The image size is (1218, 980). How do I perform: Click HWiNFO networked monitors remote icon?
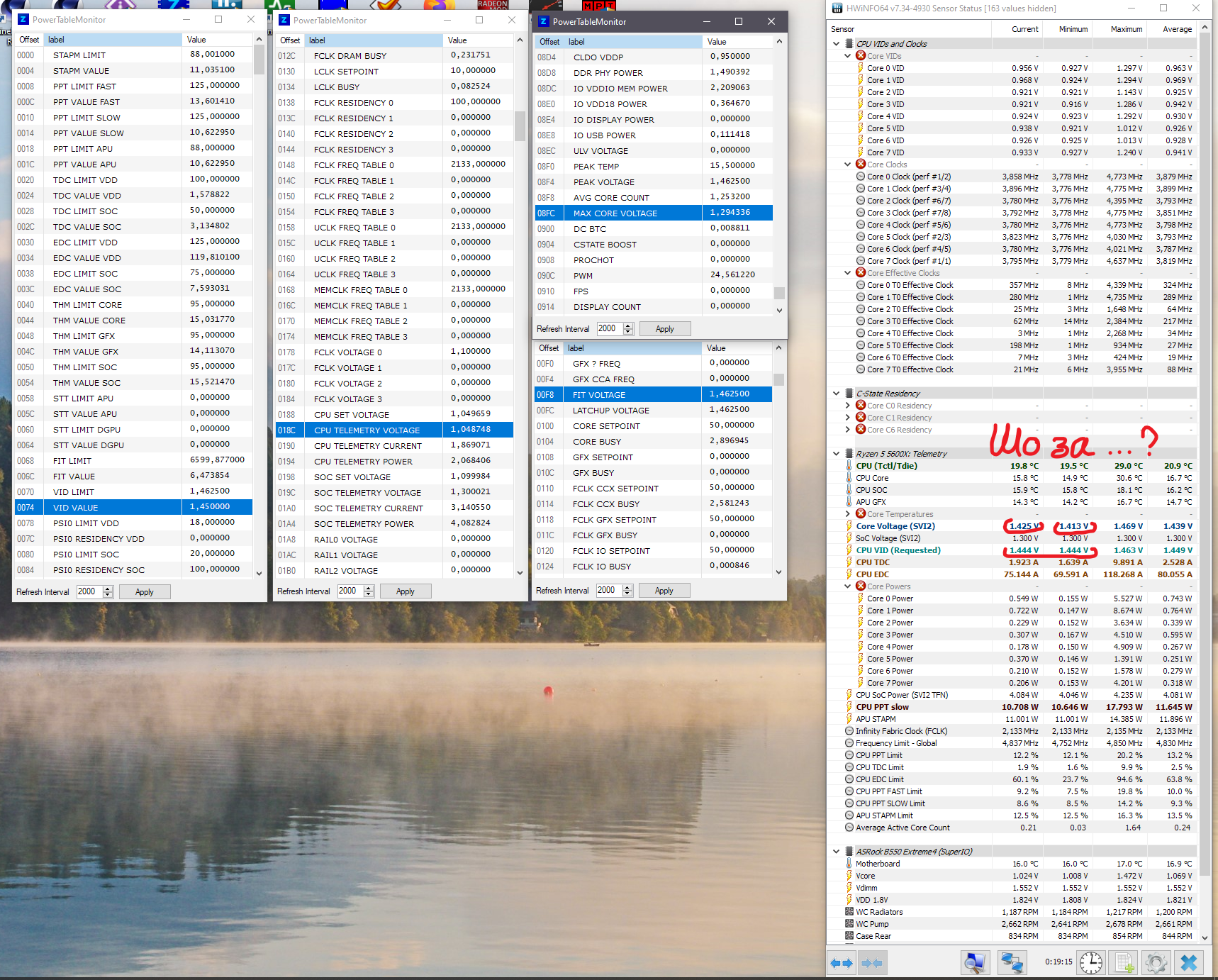coord(1012,962)
